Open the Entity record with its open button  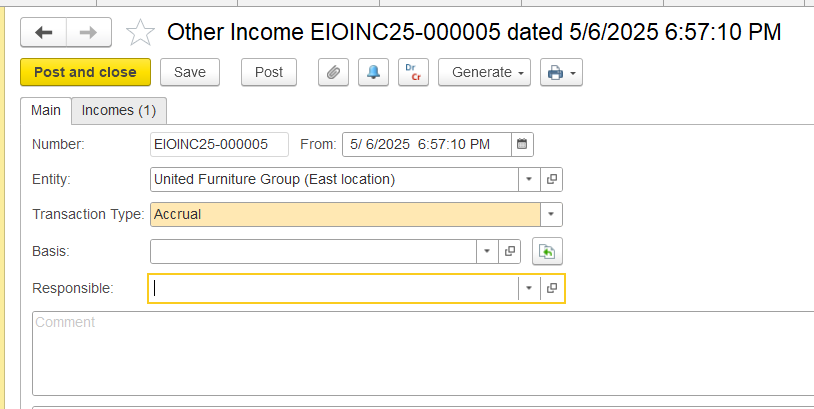(x=552, y=179)
